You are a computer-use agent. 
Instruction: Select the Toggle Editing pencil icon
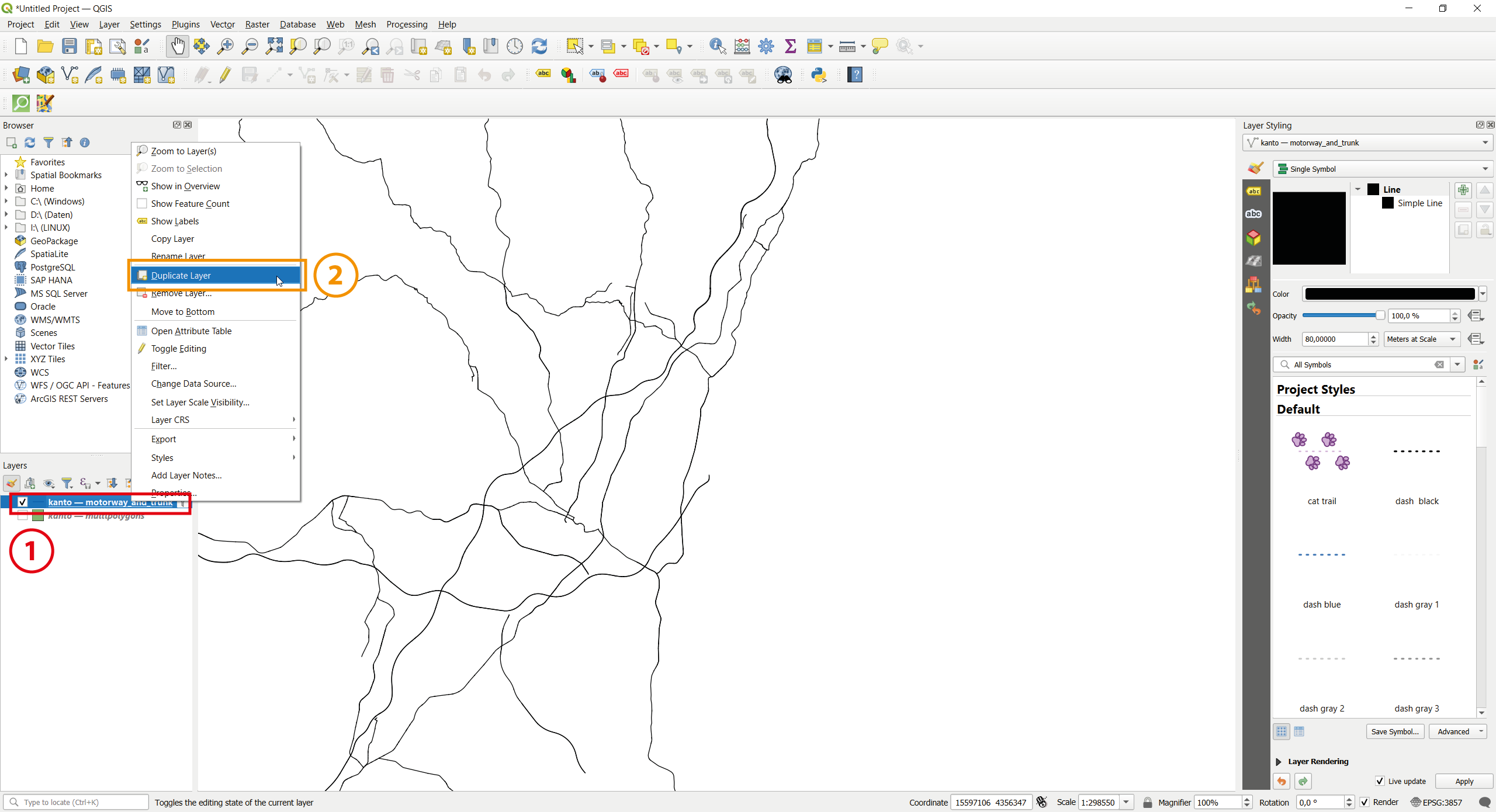(225, 75)
